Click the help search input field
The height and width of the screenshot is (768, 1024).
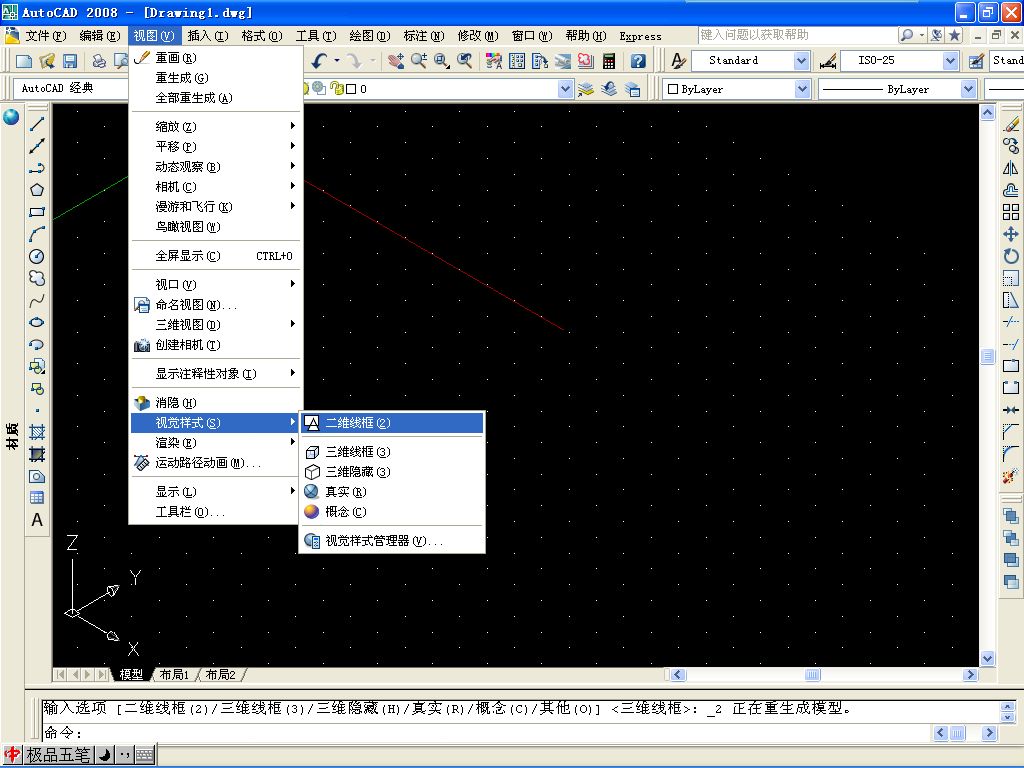(x=795, y=35)
